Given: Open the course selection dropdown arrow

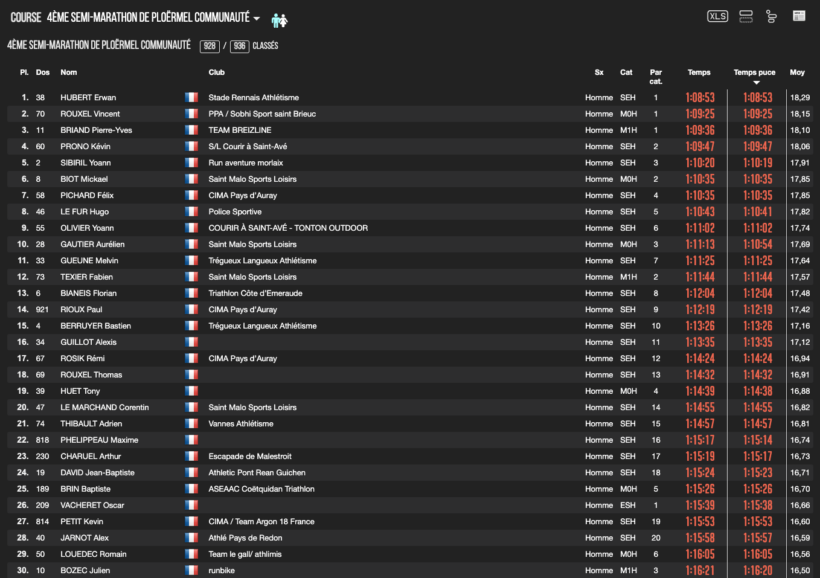Looking at the screenshot, I should click(256, 19).
